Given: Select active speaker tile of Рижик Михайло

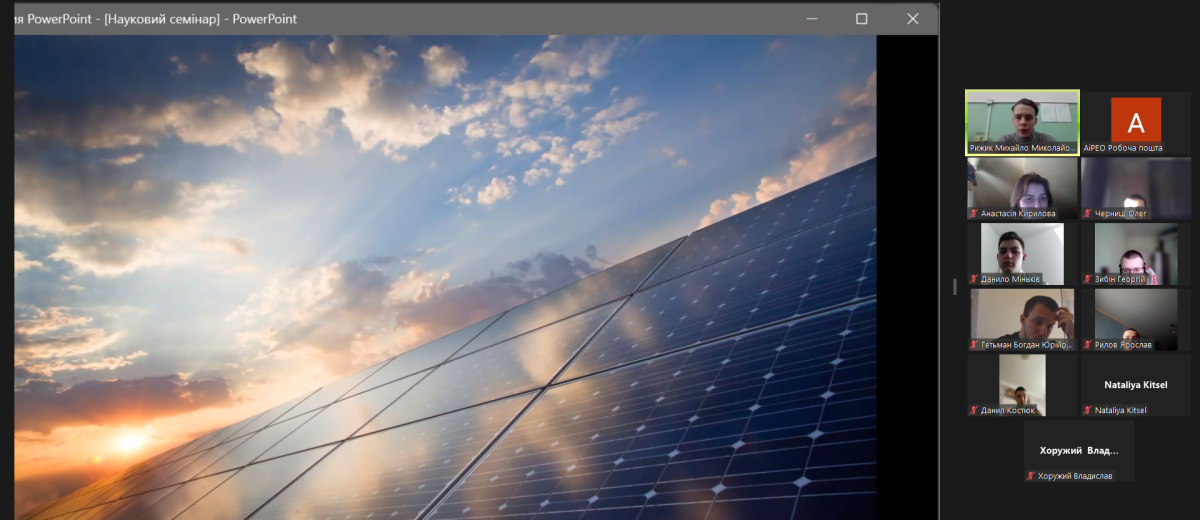Looking at the screenshot, I should pos(1021,120).
